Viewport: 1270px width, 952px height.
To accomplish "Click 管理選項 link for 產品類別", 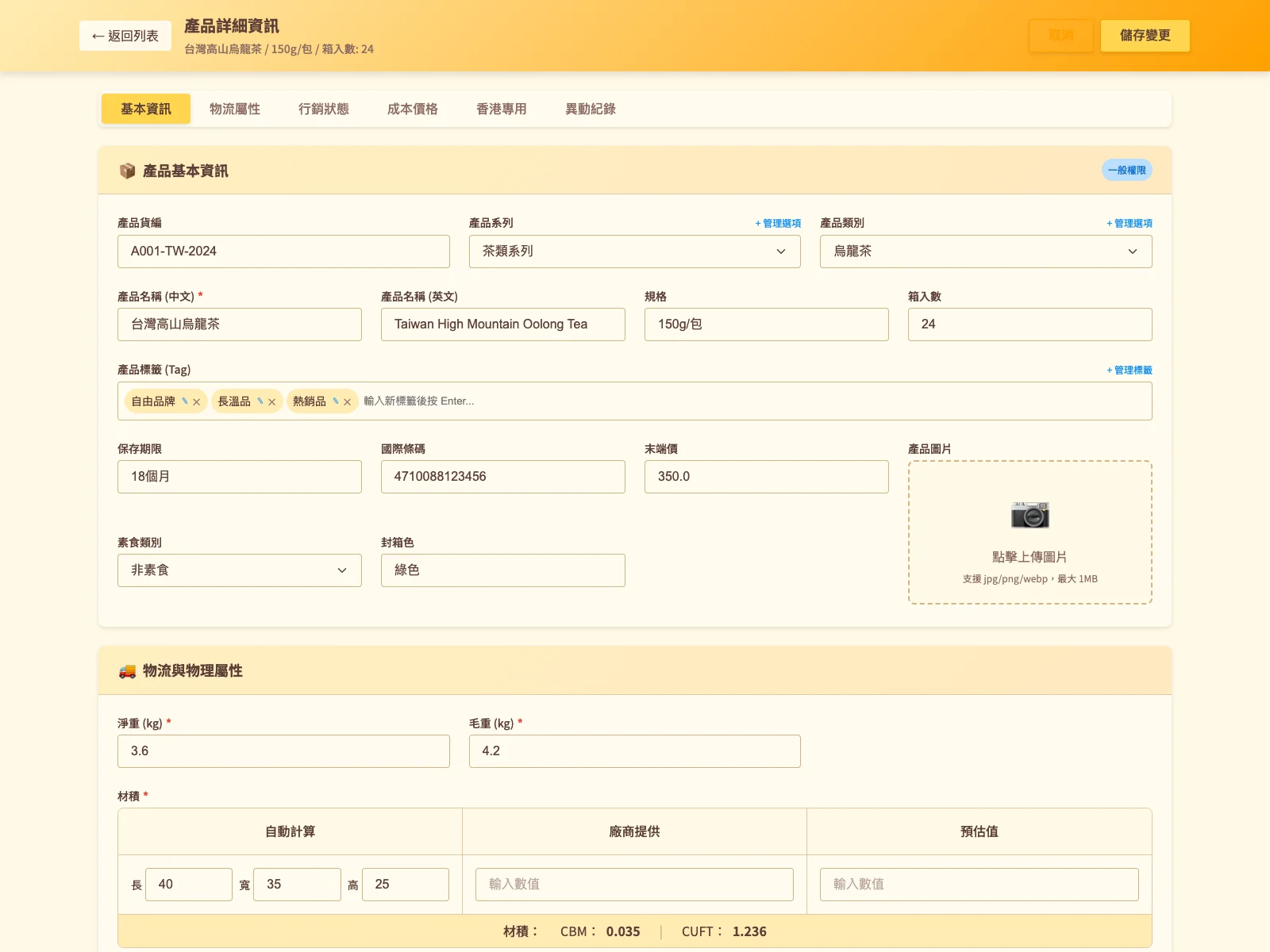I will [x=1130, y=224].
